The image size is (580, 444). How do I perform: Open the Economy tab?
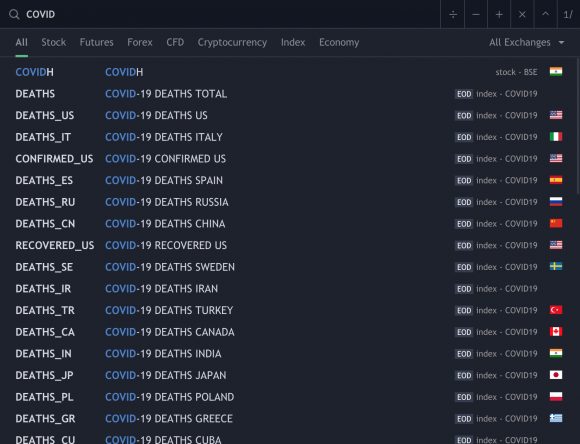(x=339, y=43)
